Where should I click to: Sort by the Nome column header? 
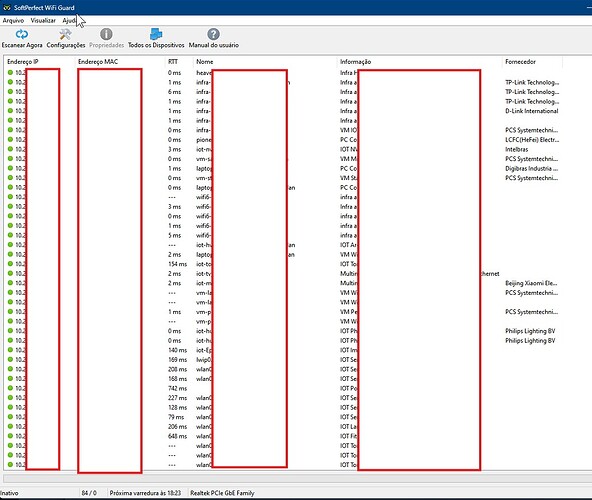click(205, 62)
